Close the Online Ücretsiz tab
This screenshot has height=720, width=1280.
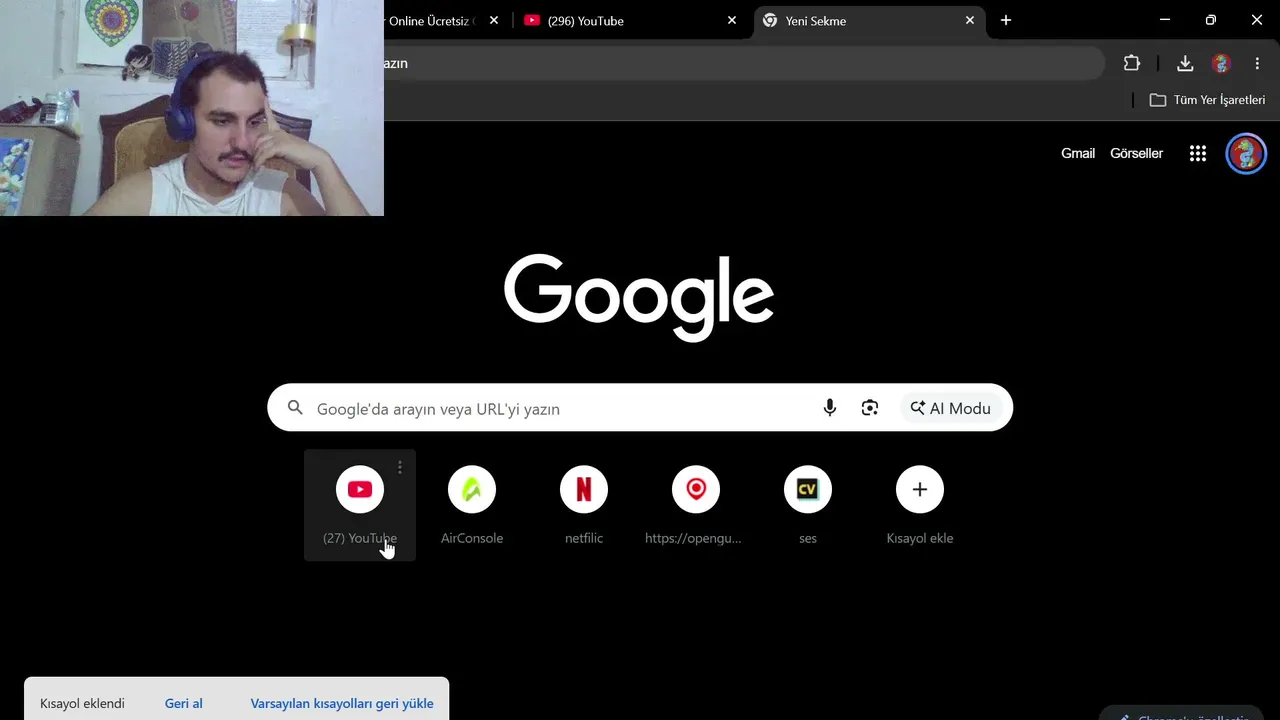(494, 20)
